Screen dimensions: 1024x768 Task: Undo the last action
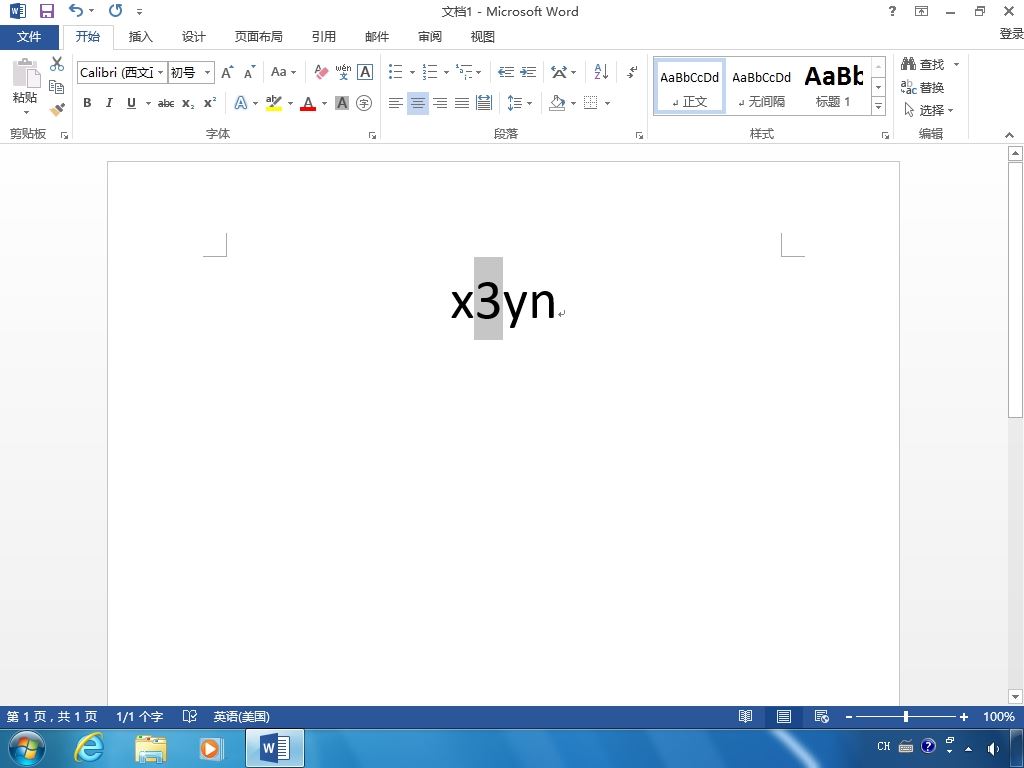coord(76,10)
